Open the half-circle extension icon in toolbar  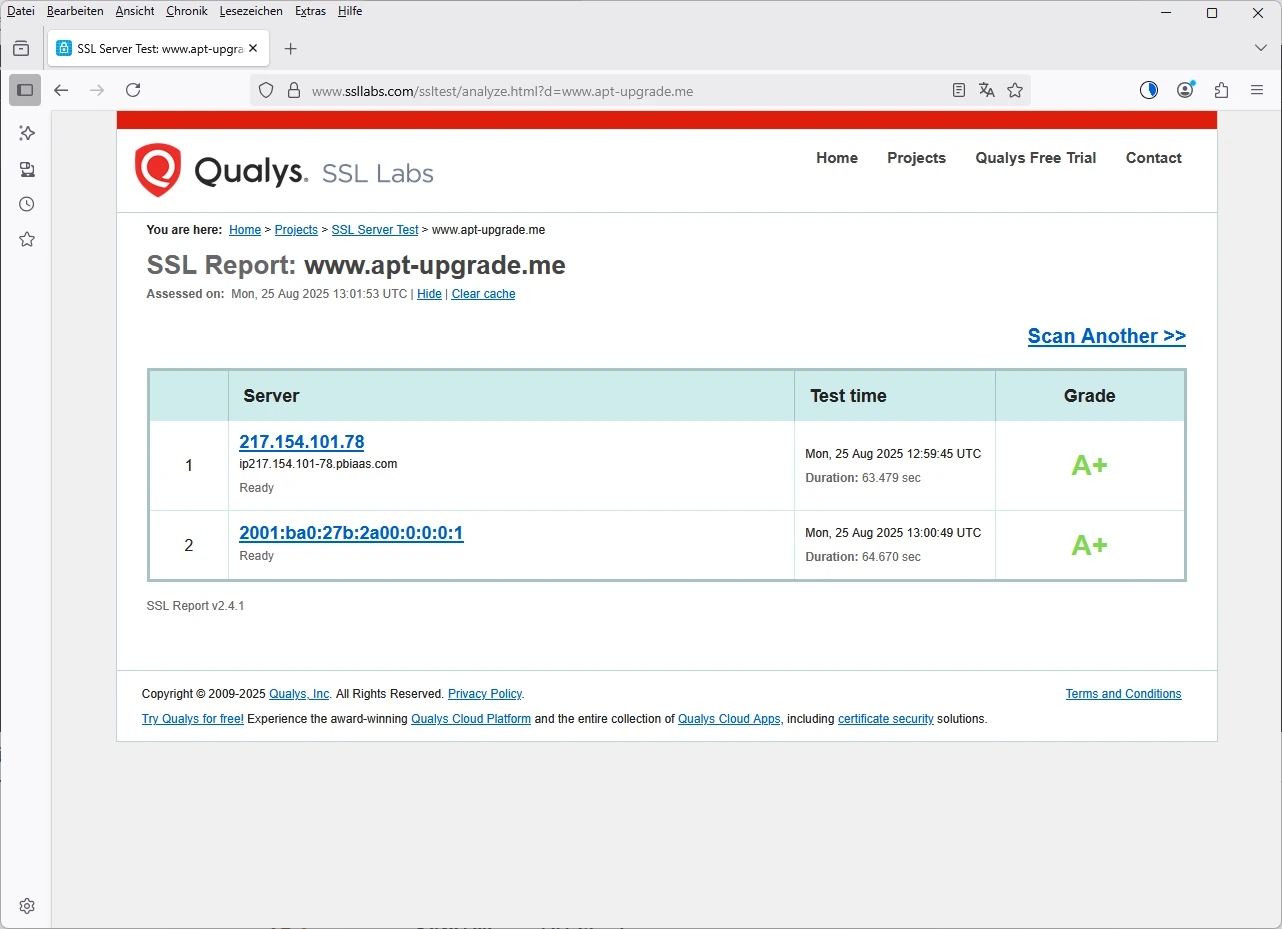click(1149, 90)
